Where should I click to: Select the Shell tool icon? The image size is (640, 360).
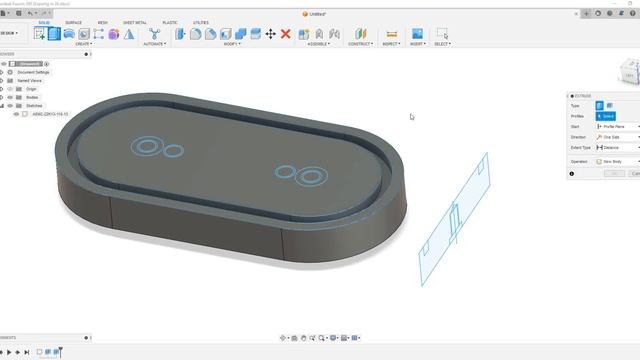pos(225,34)
